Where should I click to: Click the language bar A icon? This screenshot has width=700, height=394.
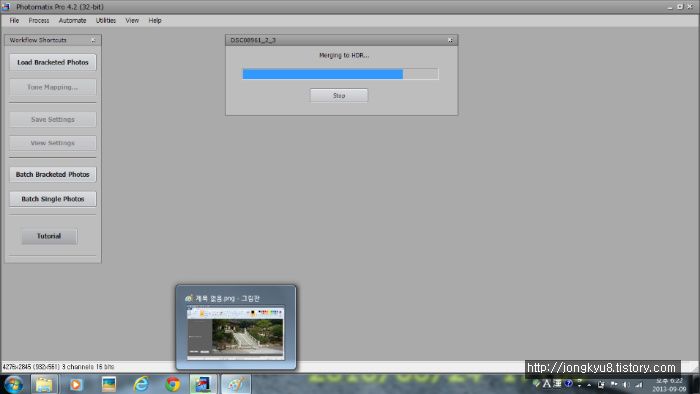tap(547, 384)
